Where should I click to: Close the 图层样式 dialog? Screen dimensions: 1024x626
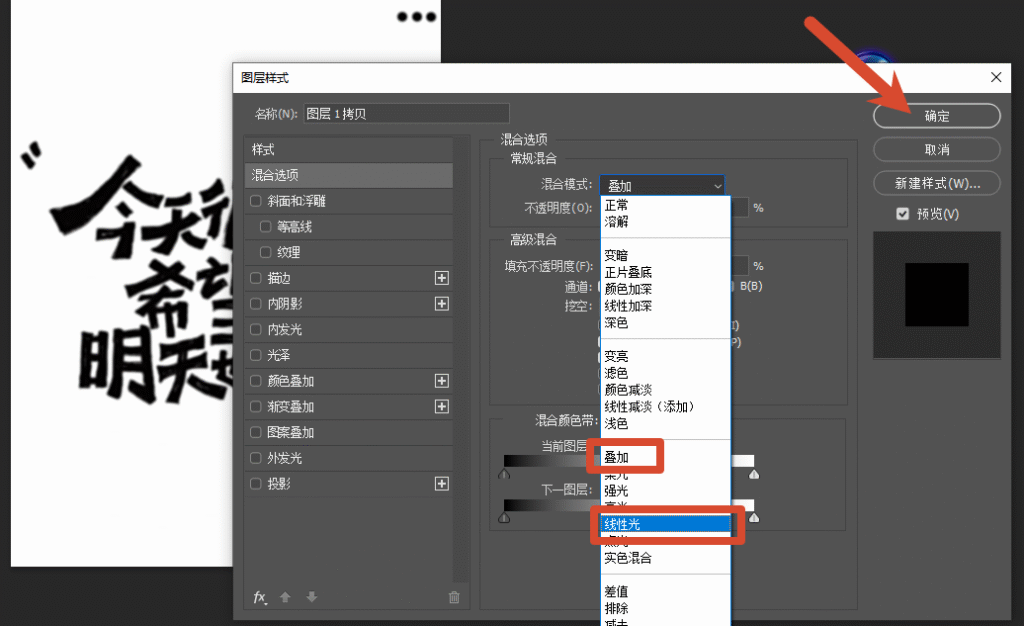(996, 77)
